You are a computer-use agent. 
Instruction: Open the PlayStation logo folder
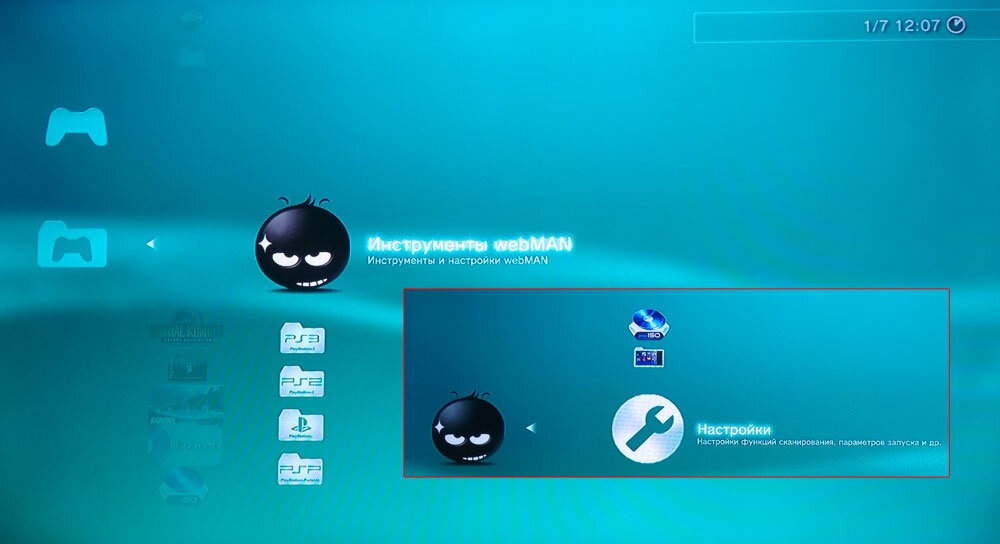pos(301,425)
